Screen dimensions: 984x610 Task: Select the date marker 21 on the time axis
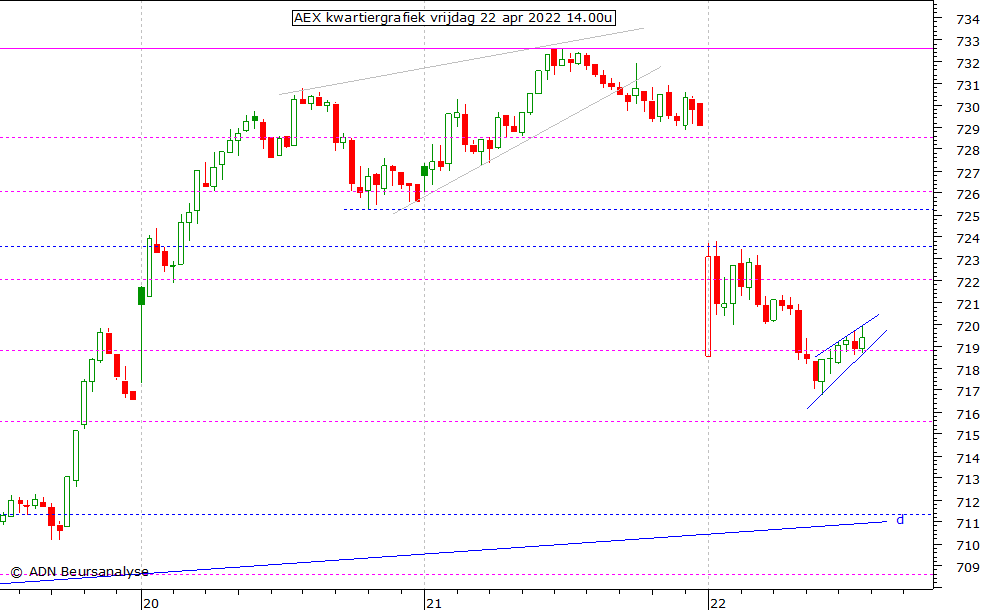point(433,602)
